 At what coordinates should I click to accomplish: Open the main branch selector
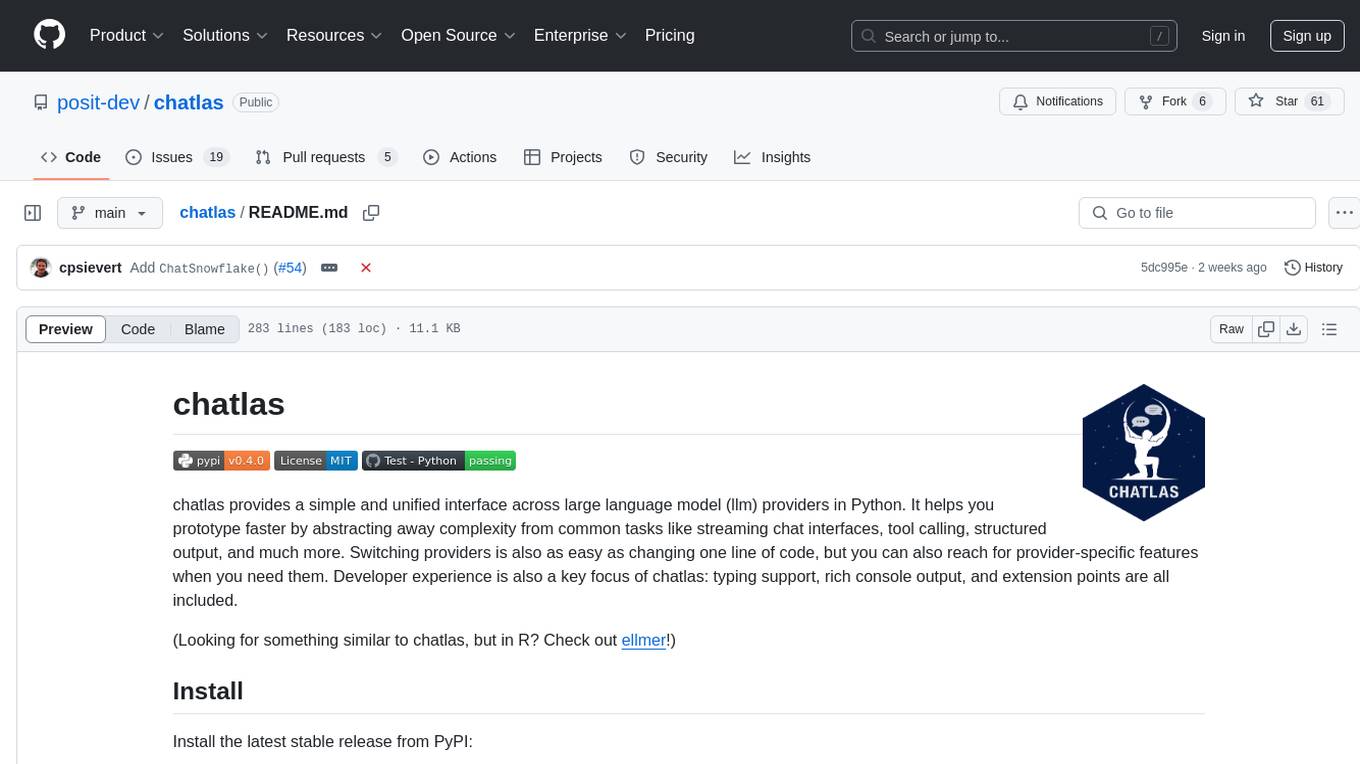point(110,213)
